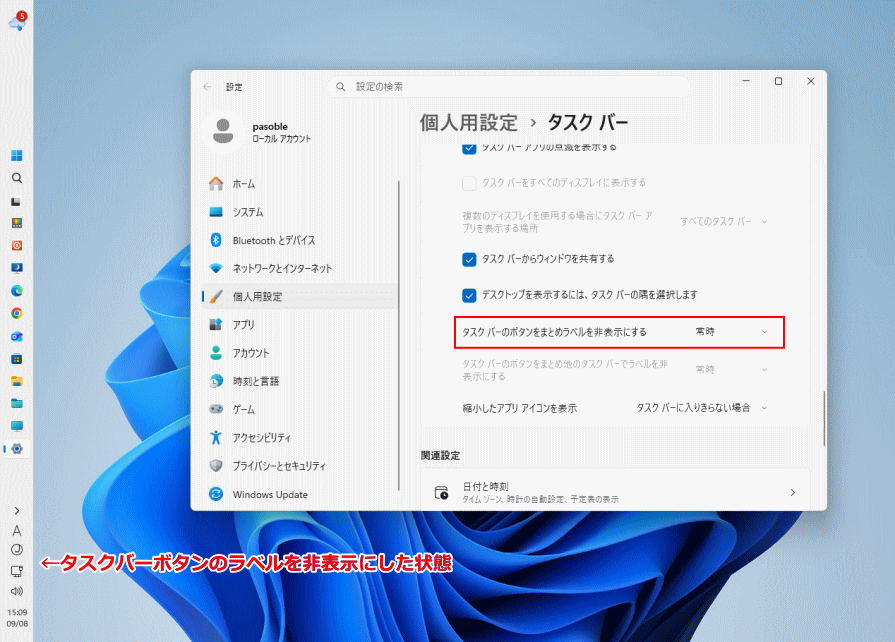This screenshot has width=895, height=642.
Task: Open the tray clock showing 15:09
Action: click(x=17, y=617)
